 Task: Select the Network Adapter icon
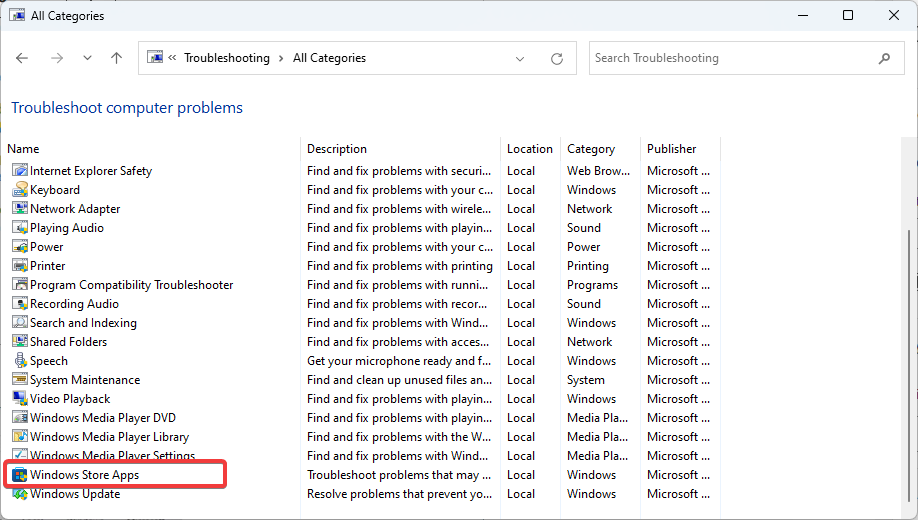20,208
